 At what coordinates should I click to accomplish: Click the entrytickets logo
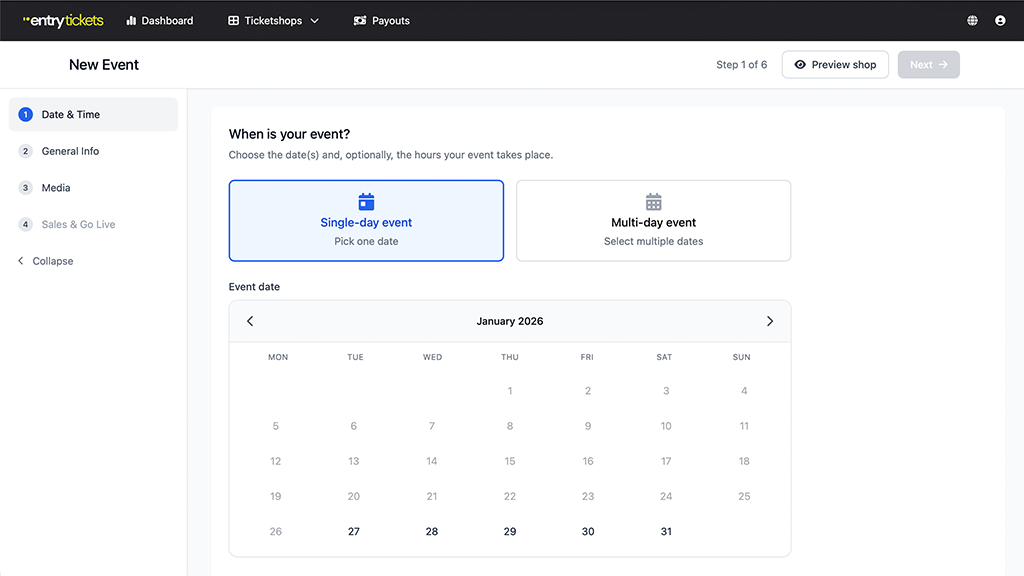(63, 20)
